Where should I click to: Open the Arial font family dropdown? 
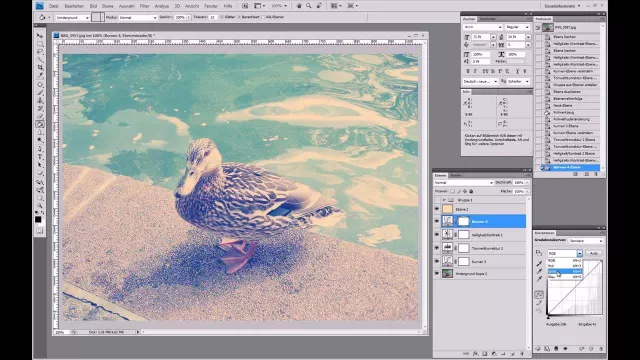[x=482, y=27]
